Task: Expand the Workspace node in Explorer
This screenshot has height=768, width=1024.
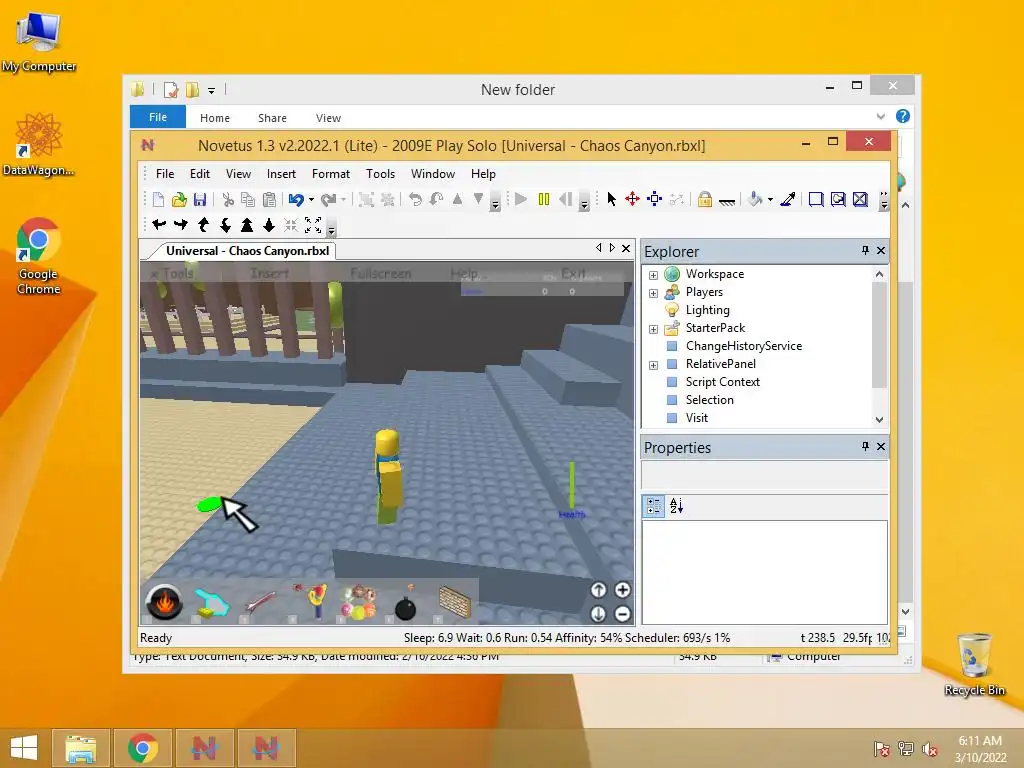Action: click(653, 275)
